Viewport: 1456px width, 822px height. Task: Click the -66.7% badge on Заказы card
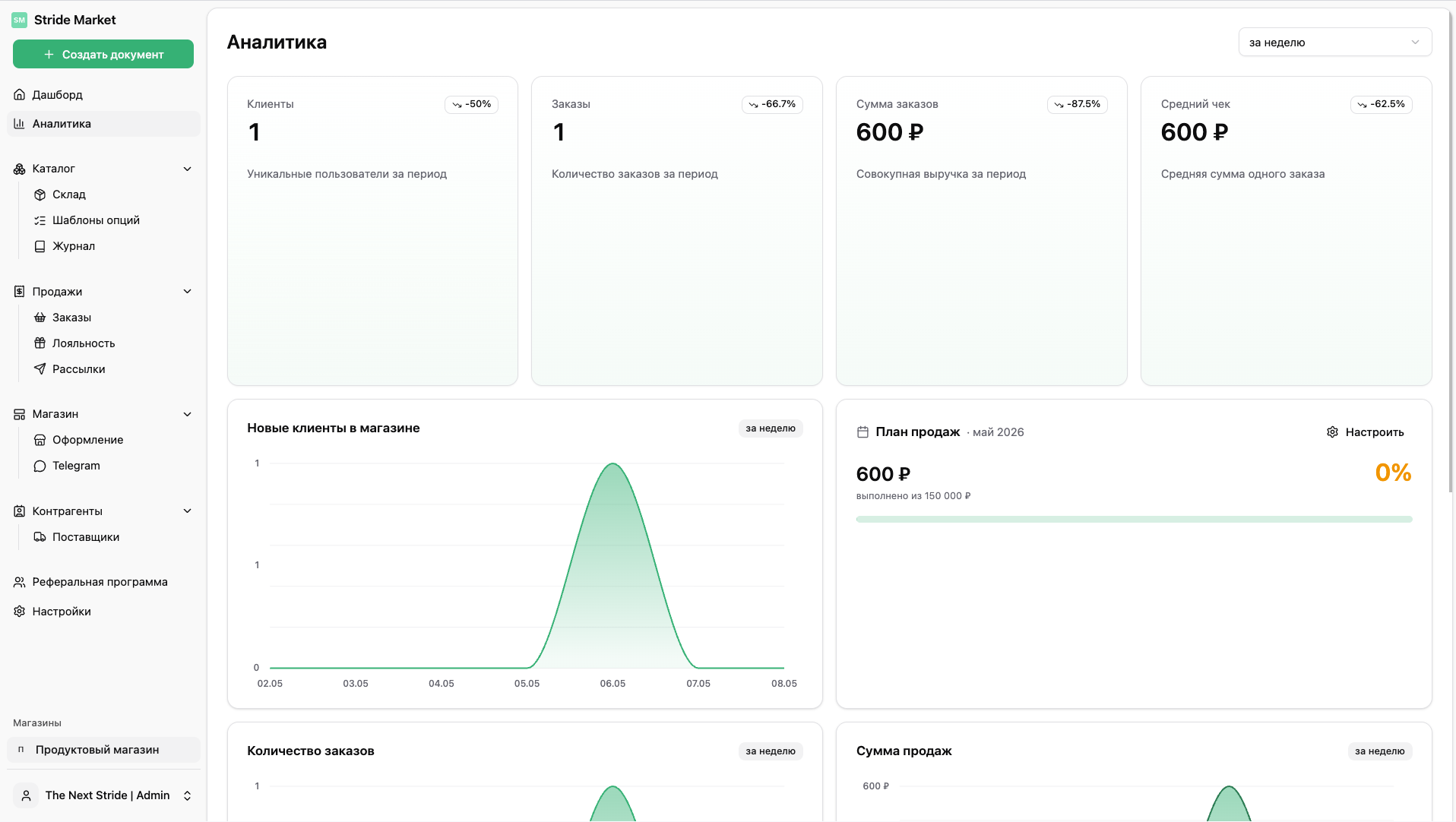(772, 104)
